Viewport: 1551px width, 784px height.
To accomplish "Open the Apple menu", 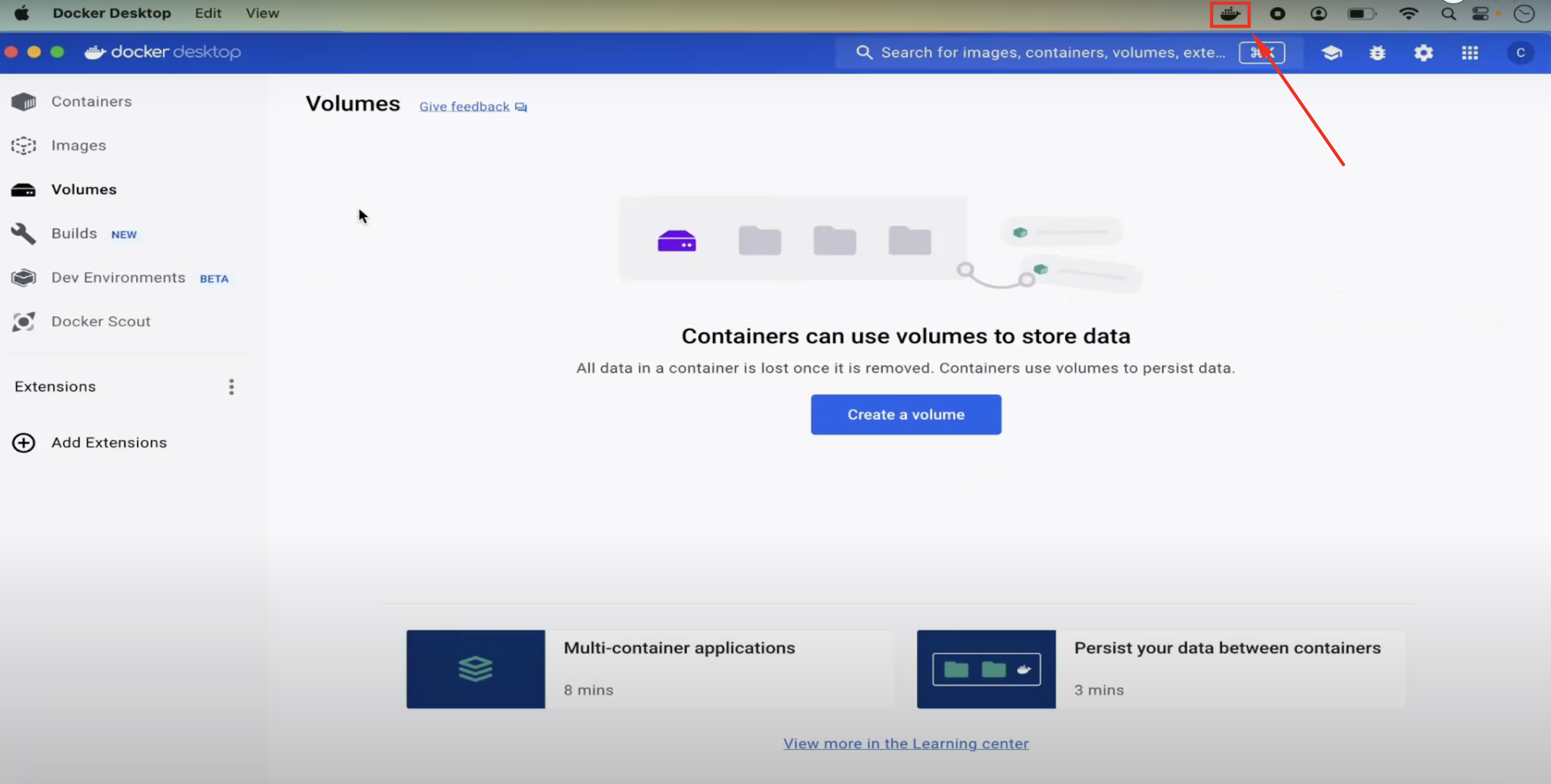I will [x=22, y=13].
